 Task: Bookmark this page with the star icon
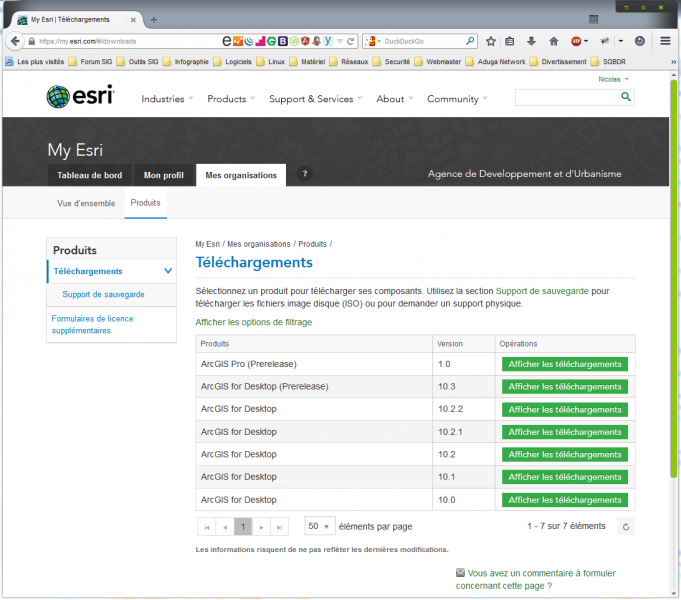(491, 41)
